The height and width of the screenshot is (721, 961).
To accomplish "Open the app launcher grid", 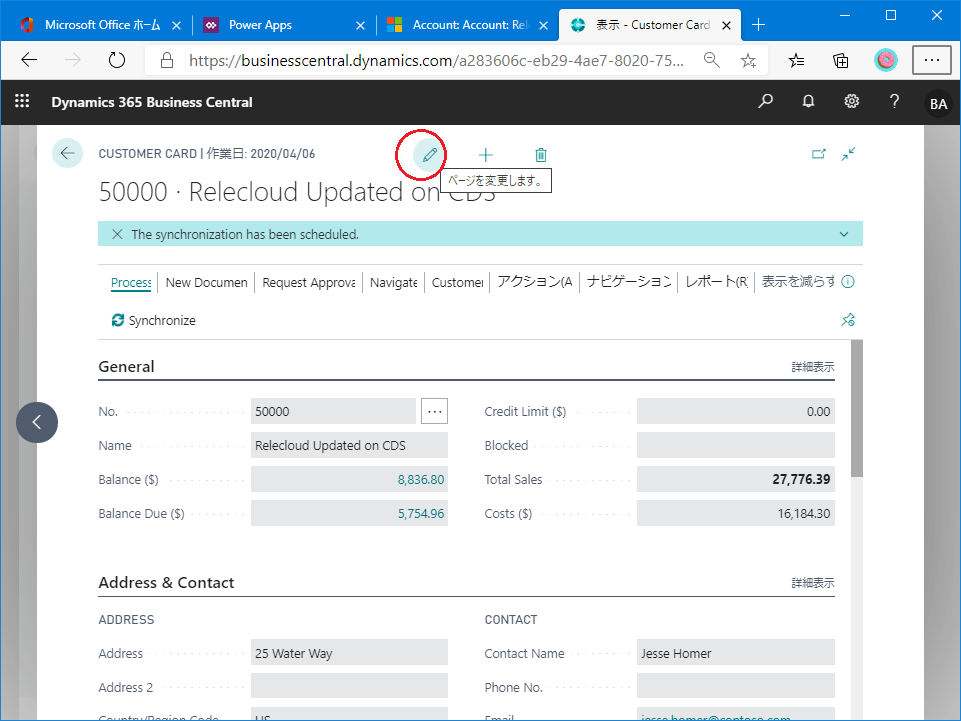I will [x=22, y=101].
